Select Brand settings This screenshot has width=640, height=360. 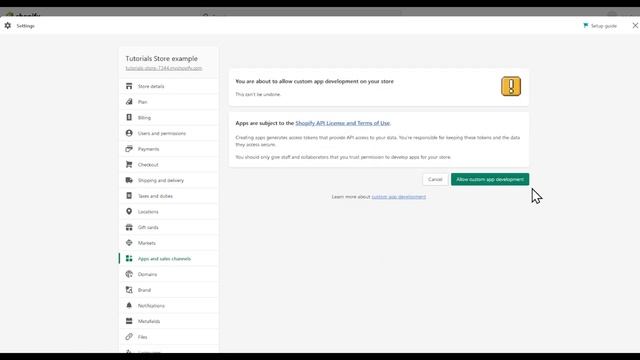point(169,290)
